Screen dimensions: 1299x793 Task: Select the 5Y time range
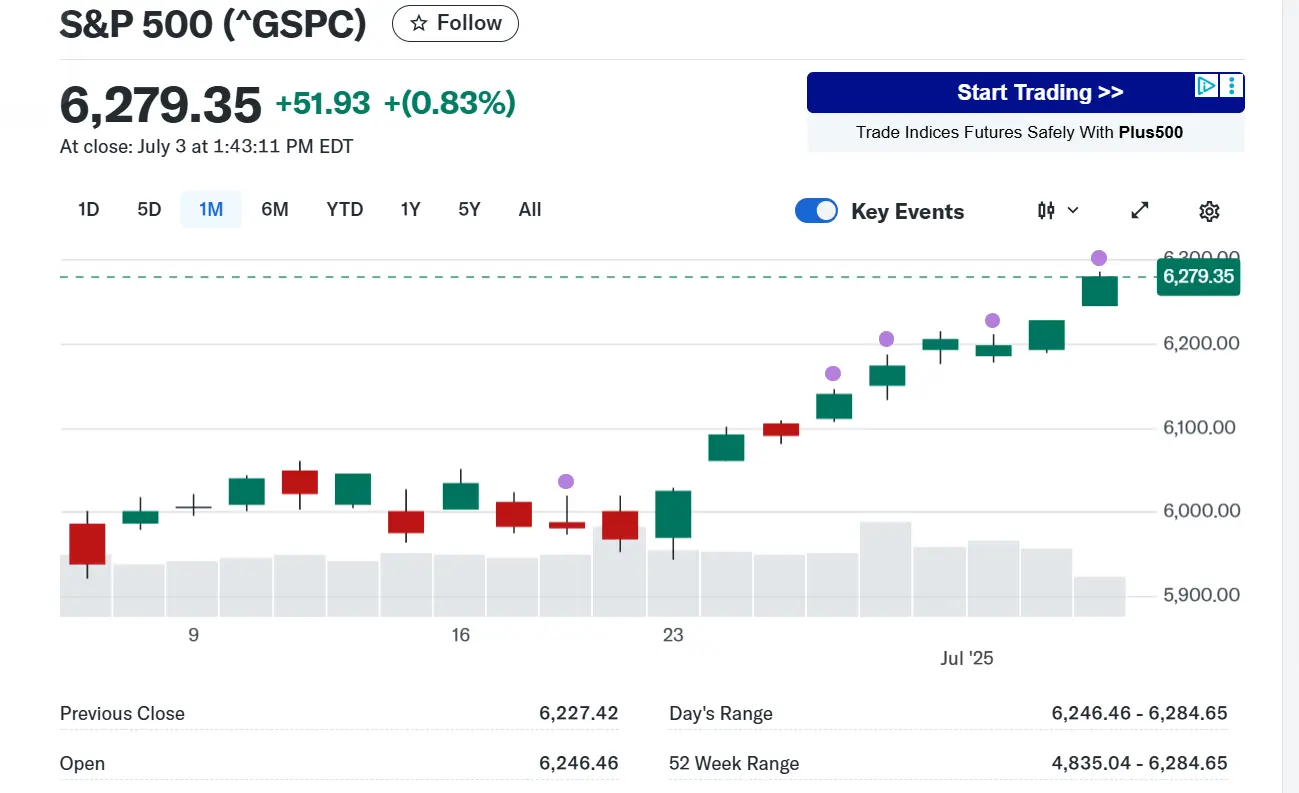pos(469,210)
